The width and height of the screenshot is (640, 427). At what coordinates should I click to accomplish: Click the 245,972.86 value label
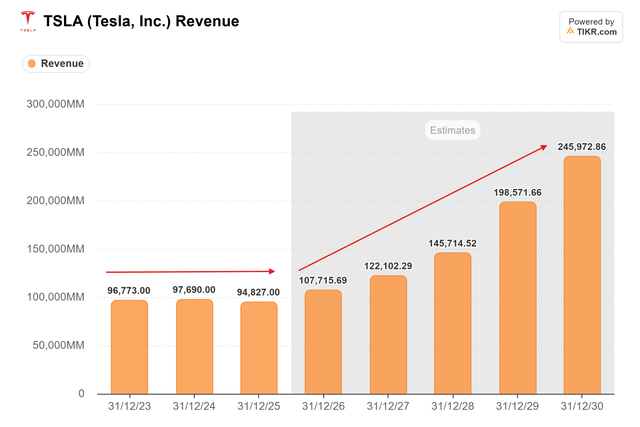click(582, 147)
